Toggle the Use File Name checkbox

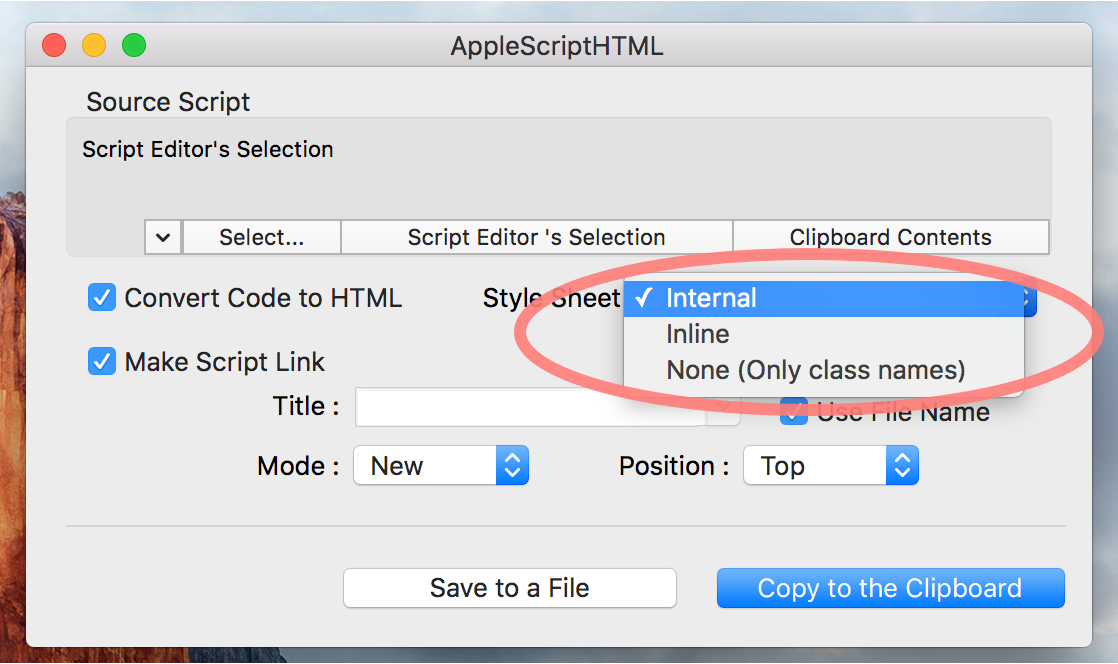point(793,412)
